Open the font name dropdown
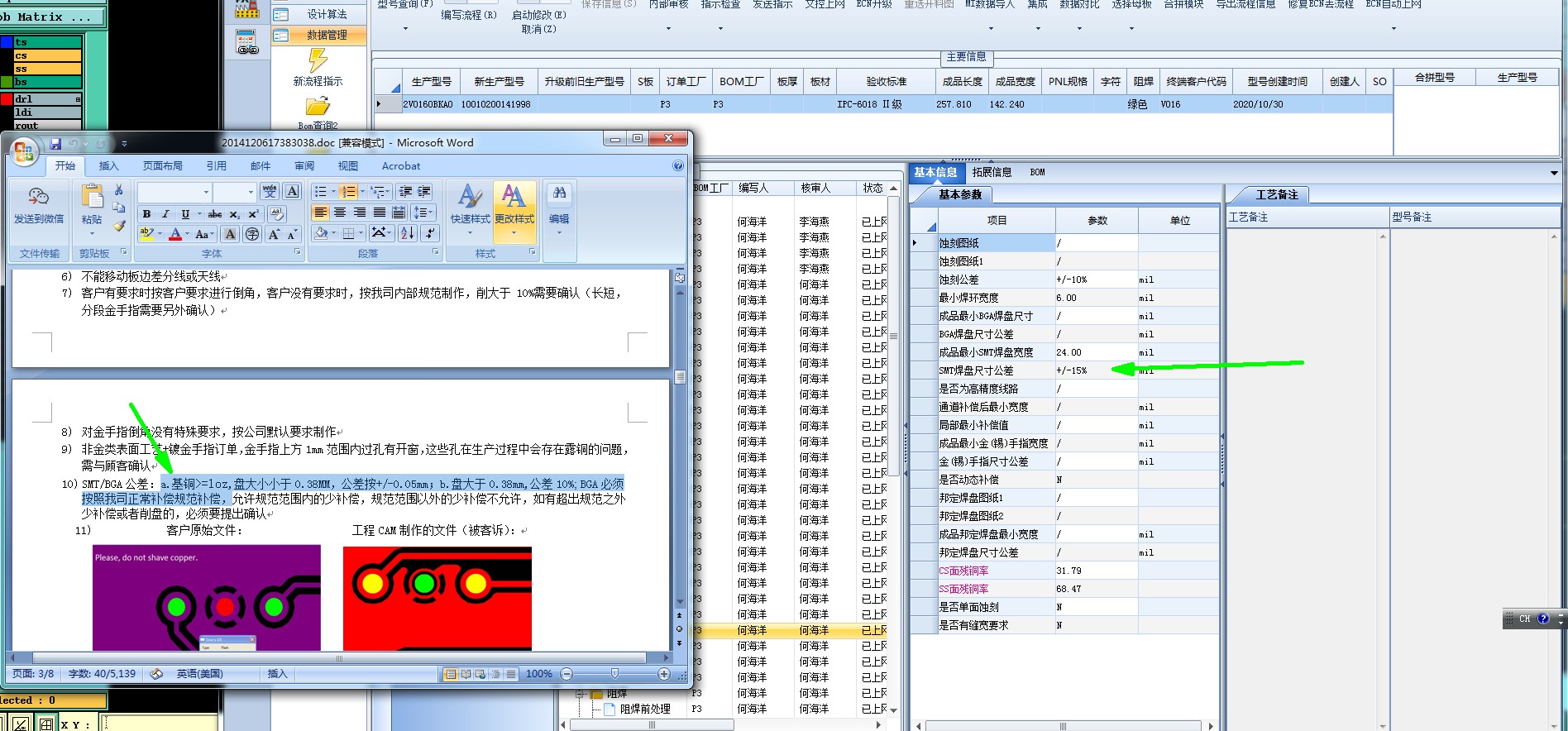This screenshot has height=731, width=1568. point(207,192)
